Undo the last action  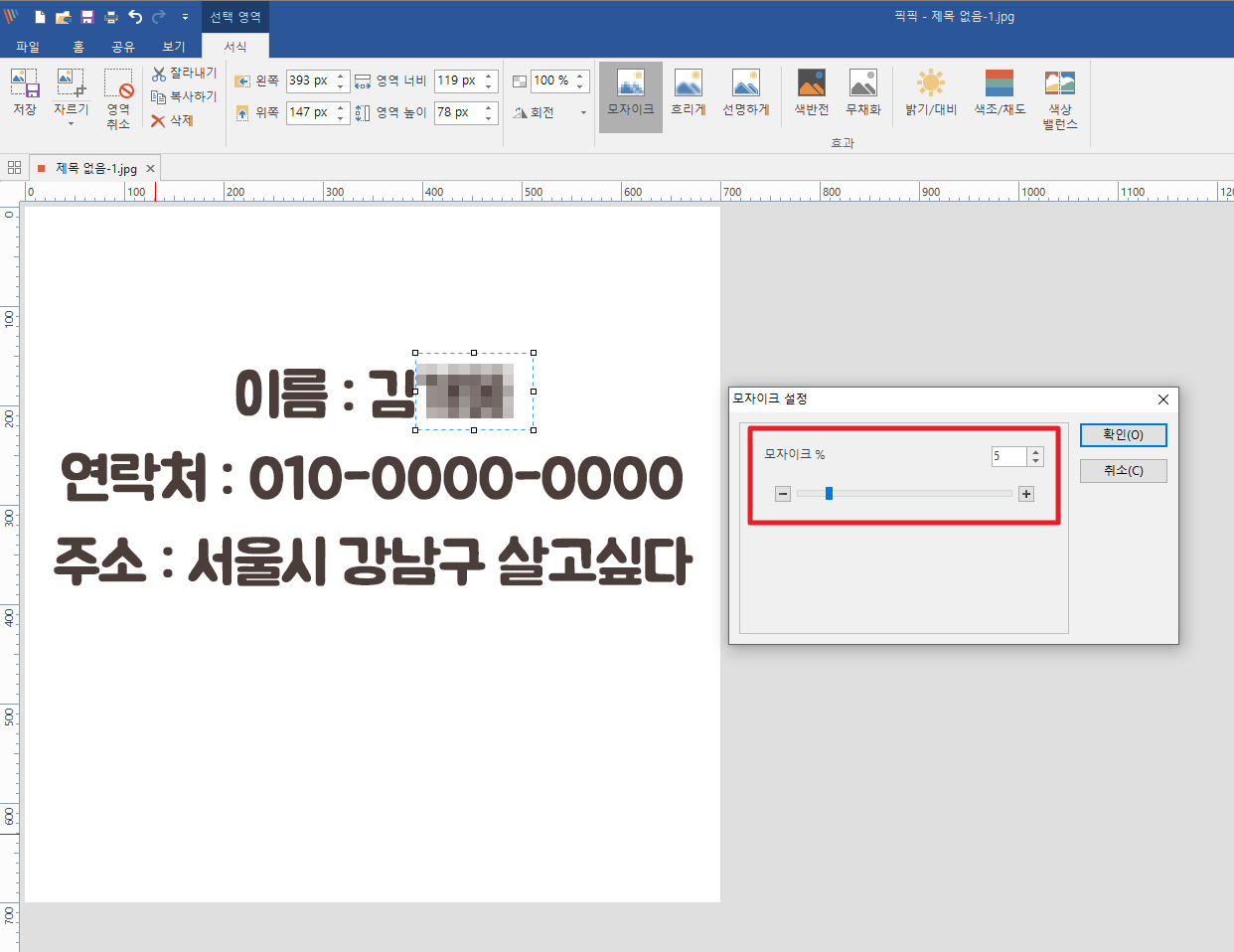coord(135,17)
